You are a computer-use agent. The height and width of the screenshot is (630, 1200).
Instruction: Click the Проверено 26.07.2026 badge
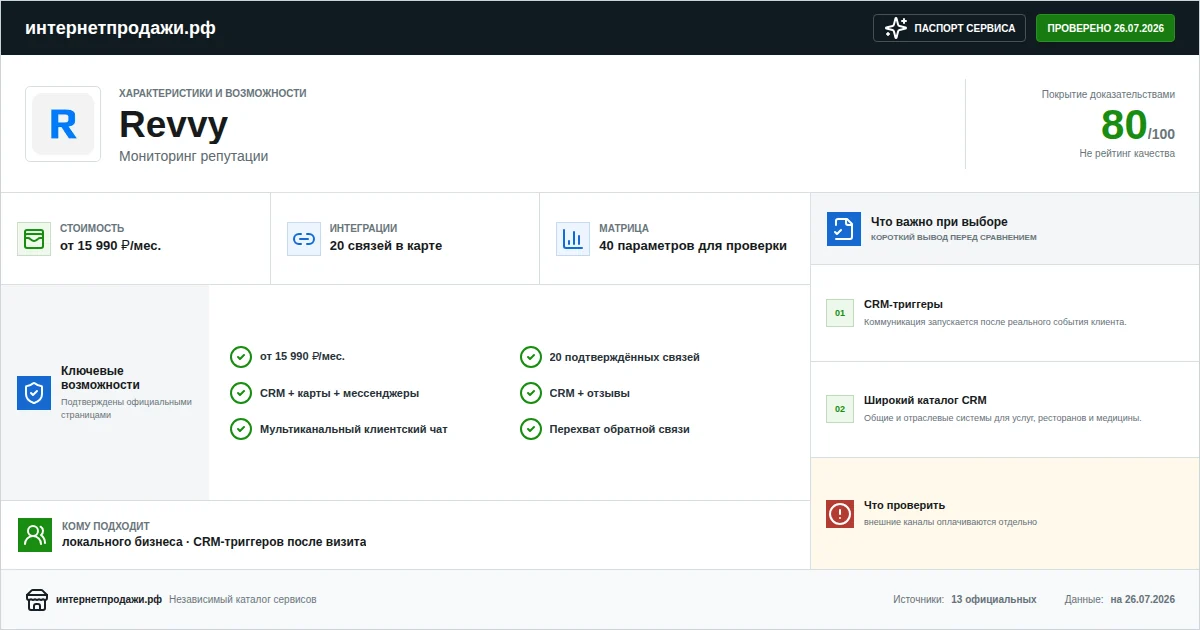click(x=1105, y=28)
